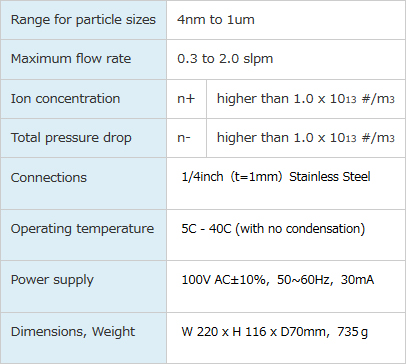The image size is (406, 364).
Task: Click the n+ ion concentration value text
Action: 306,99
